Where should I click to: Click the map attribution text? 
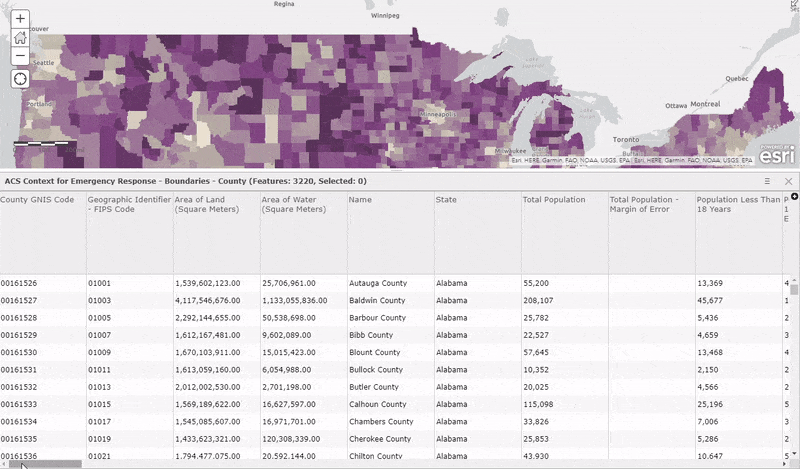632,160
